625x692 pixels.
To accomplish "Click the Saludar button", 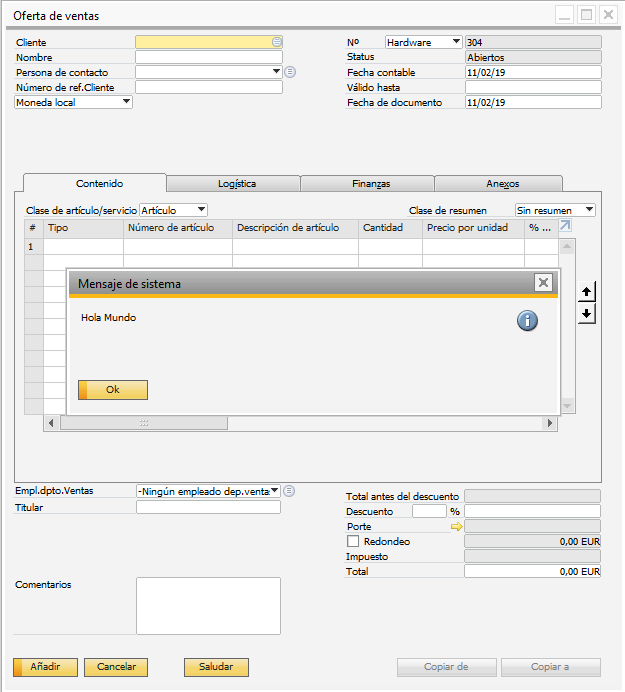I will [x=216, y=667].
